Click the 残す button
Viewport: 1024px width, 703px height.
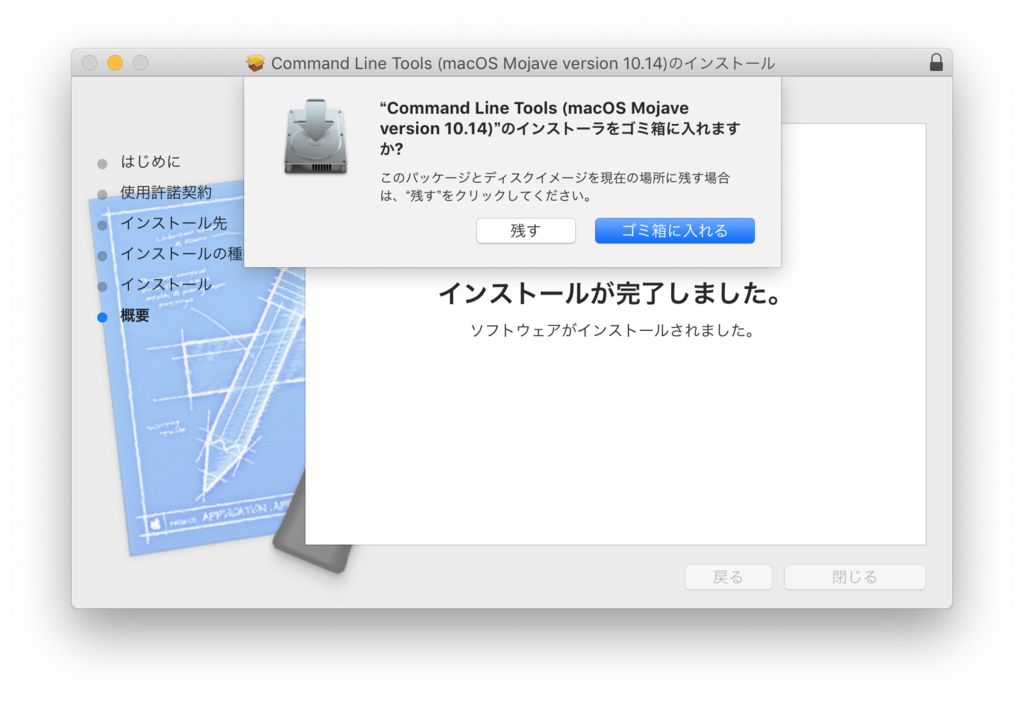click(x=526, y=231)
